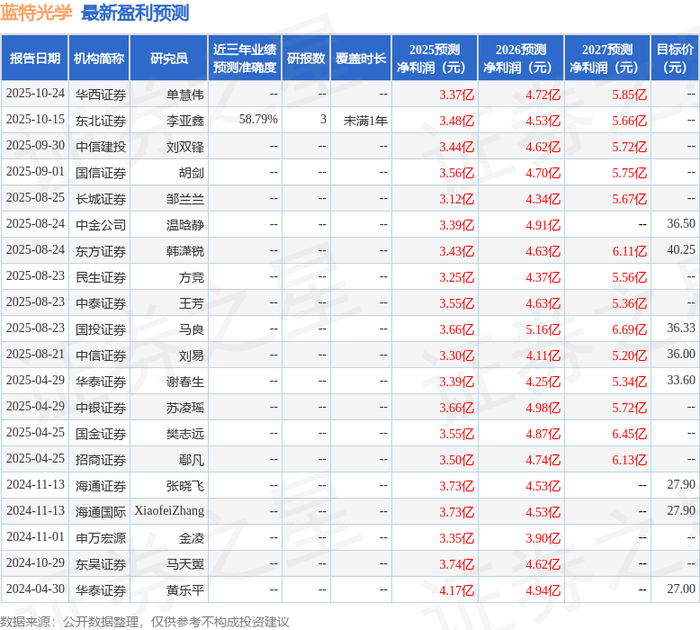Select researcher 王芳
This screenshot has height=630, width=700.
click(x=192, y=304)
